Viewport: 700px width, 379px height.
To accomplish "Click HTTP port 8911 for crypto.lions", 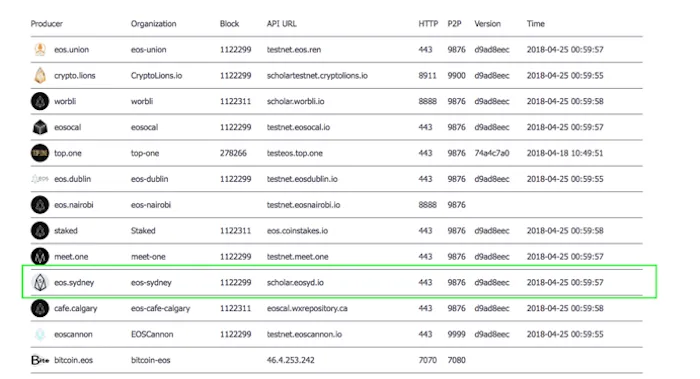I will 427,75.
